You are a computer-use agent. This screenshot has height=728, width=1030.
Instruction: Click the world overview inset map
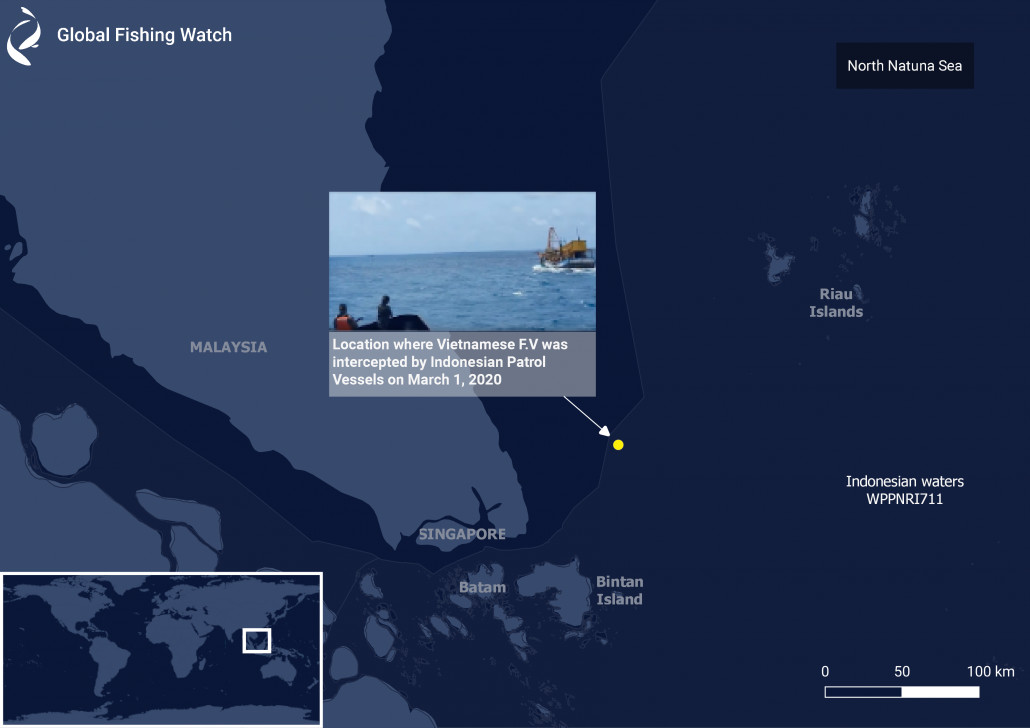(162, 649)
